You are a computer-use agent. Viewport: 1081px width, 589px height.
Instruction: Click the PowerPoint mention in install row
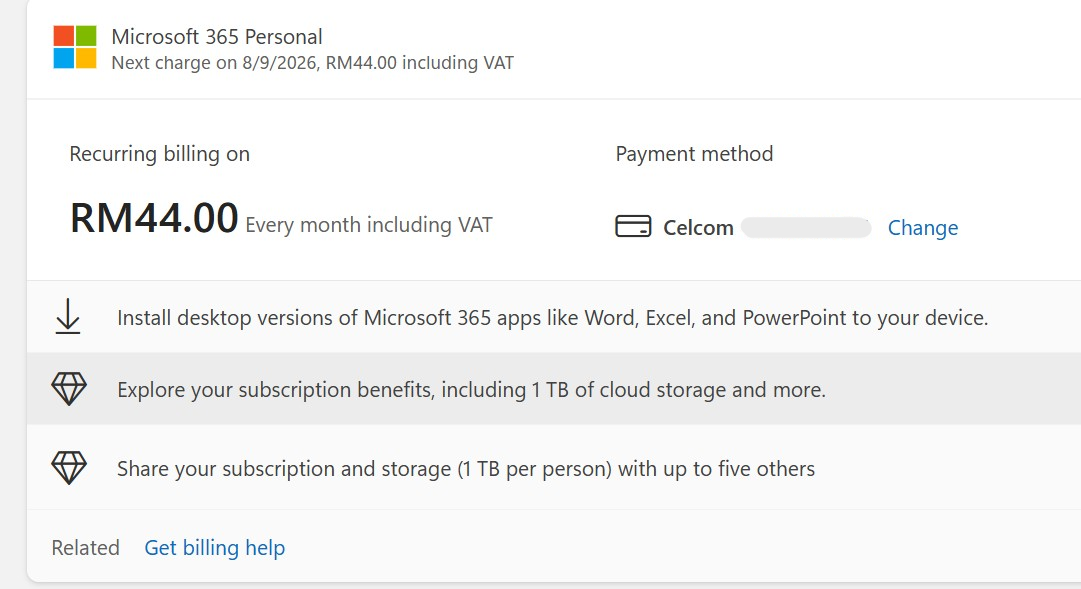click(x=794, y=317)
